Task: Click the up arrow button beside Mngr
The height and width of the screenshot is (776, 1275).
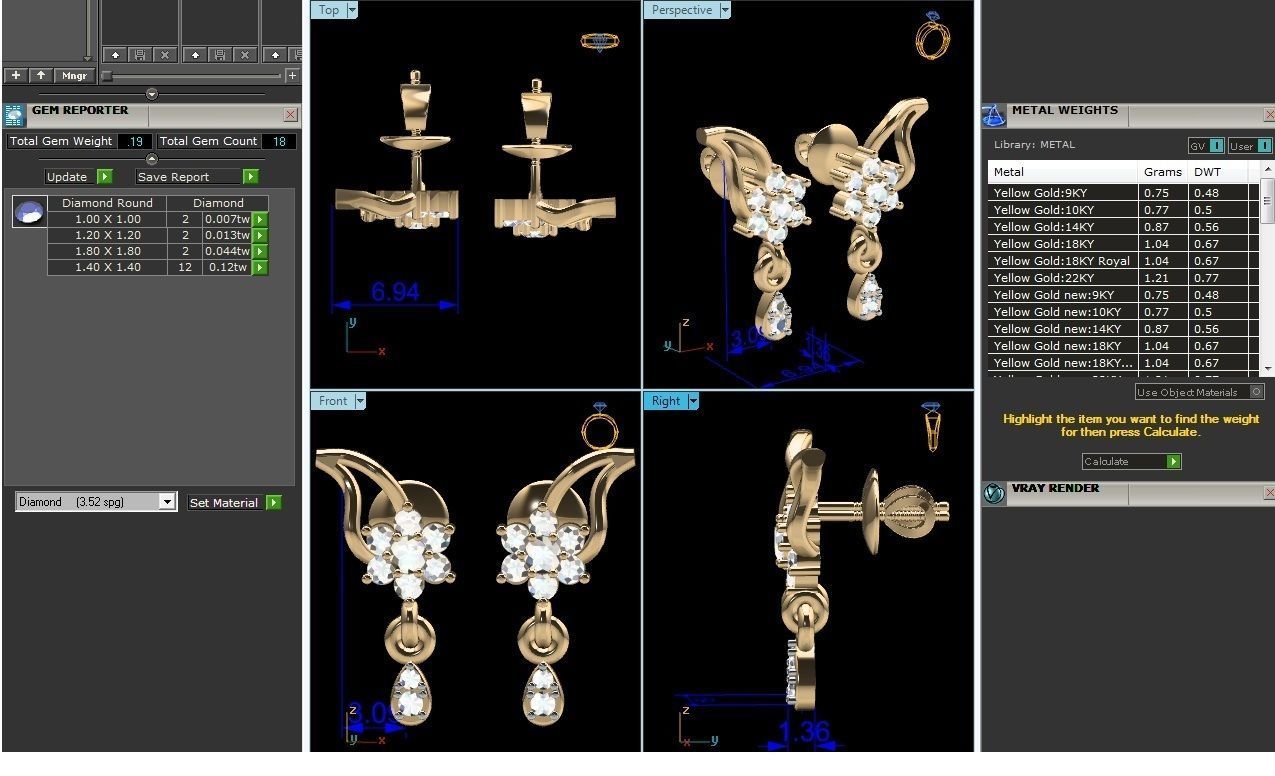Action: click(x=41, y=75)
